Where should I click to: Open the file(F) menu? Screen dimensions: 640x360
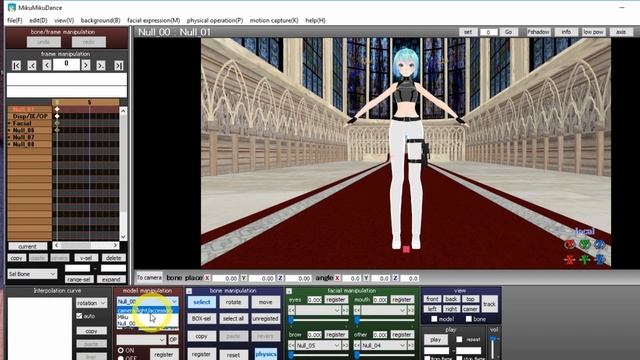(x=15, y=20)
